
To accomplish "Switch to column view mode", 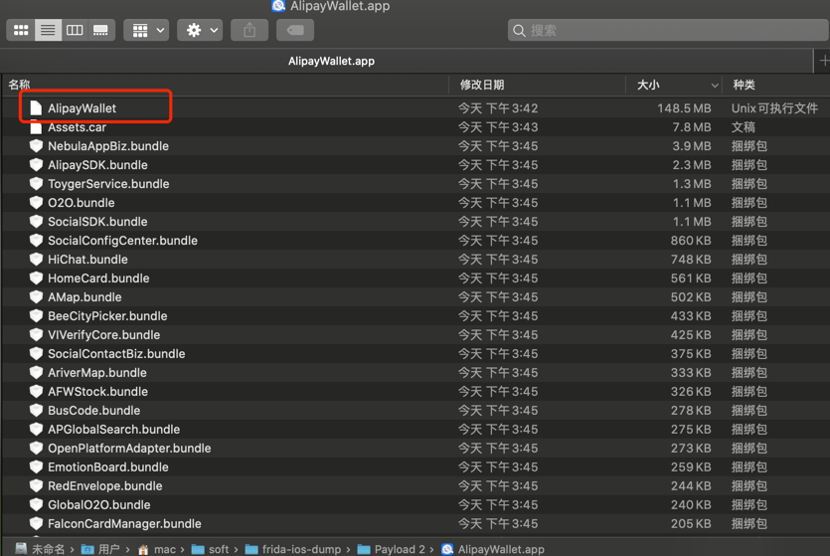I will pyautogui.click(x=74, y=30).
